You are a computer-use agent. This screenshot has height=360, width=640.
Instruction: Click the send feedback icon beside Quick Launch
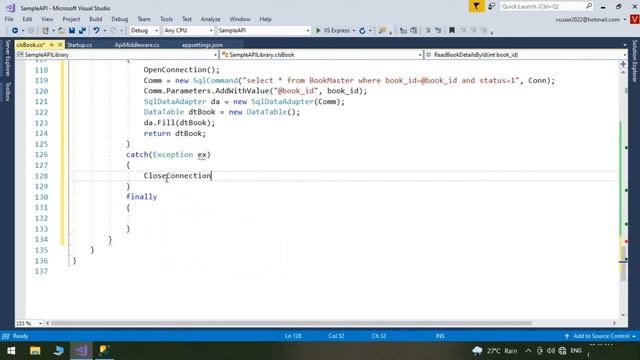pos(491,6)
